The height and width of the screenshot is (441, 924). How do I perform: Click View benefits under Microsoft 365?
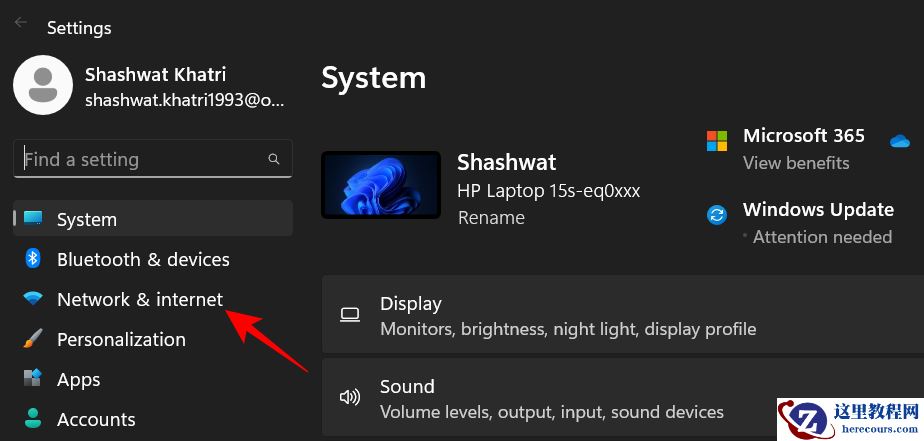796,163
